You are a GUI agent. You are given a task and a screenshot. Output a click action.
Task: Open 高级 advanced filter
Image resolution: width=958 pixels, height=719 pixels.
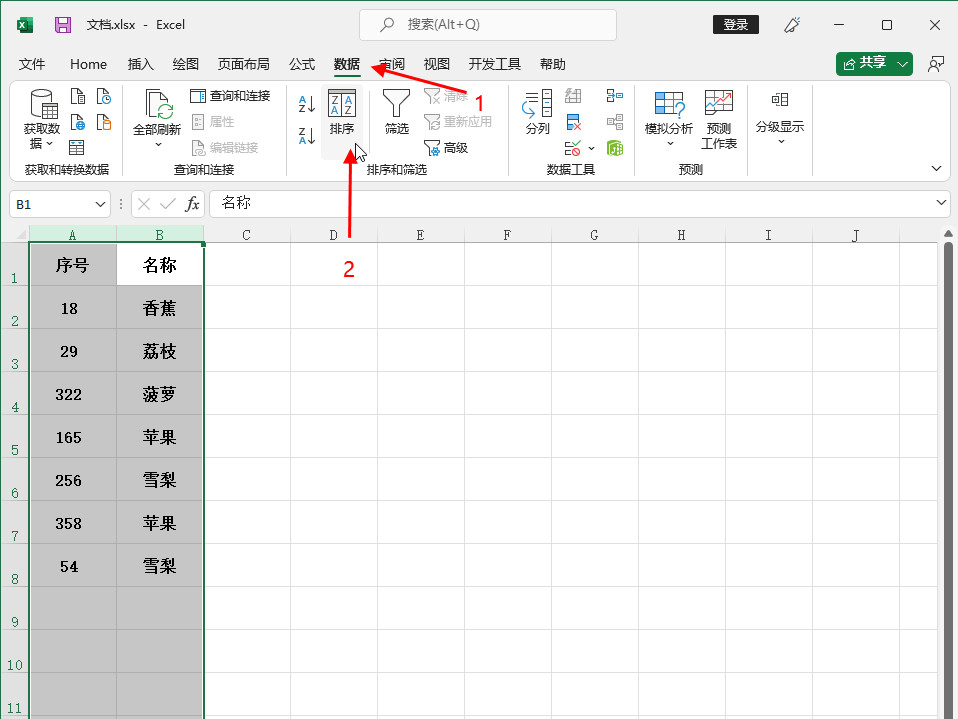(446, 148)
